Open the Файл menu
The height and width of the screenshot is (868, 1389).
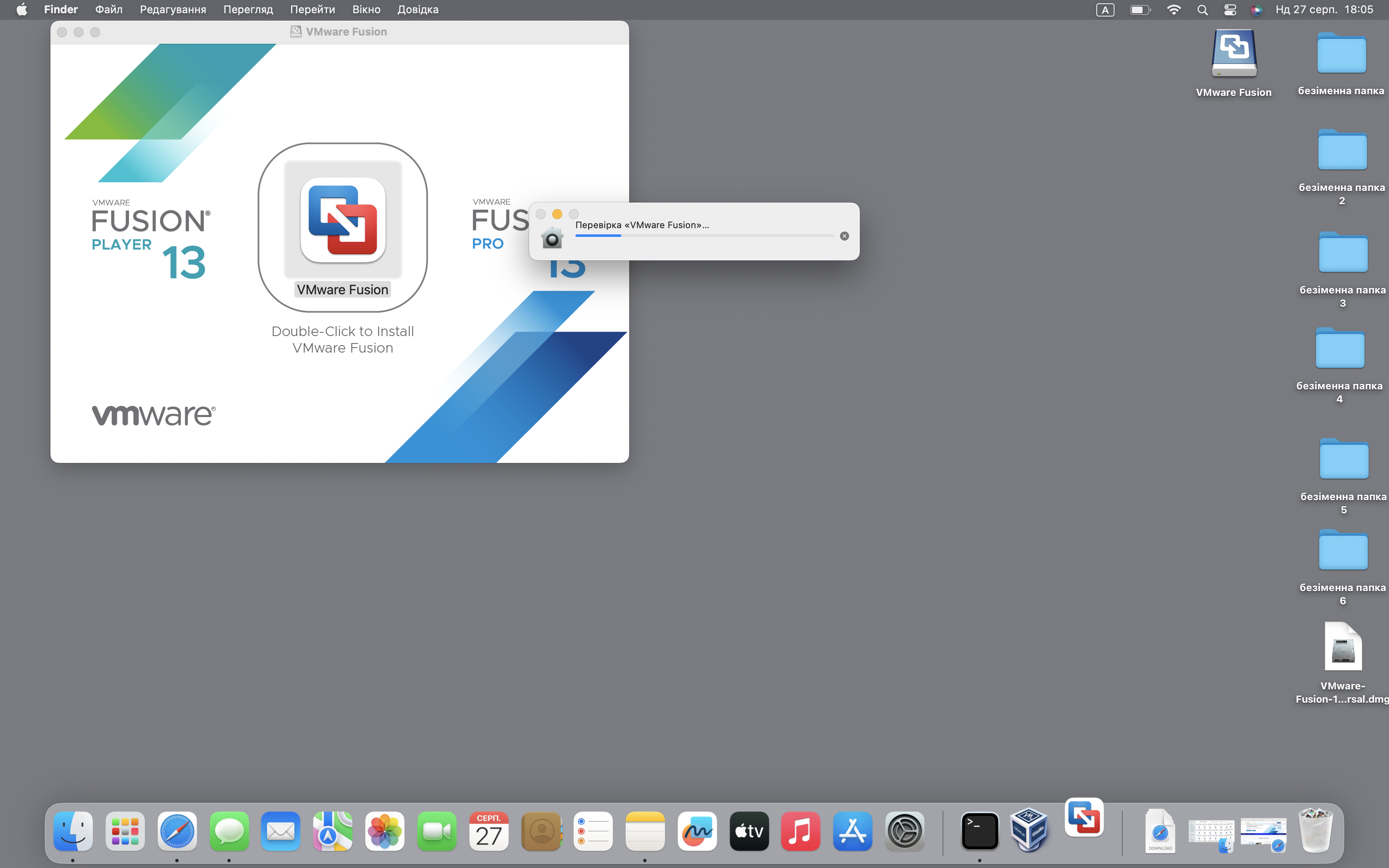[x=108, y=9]
